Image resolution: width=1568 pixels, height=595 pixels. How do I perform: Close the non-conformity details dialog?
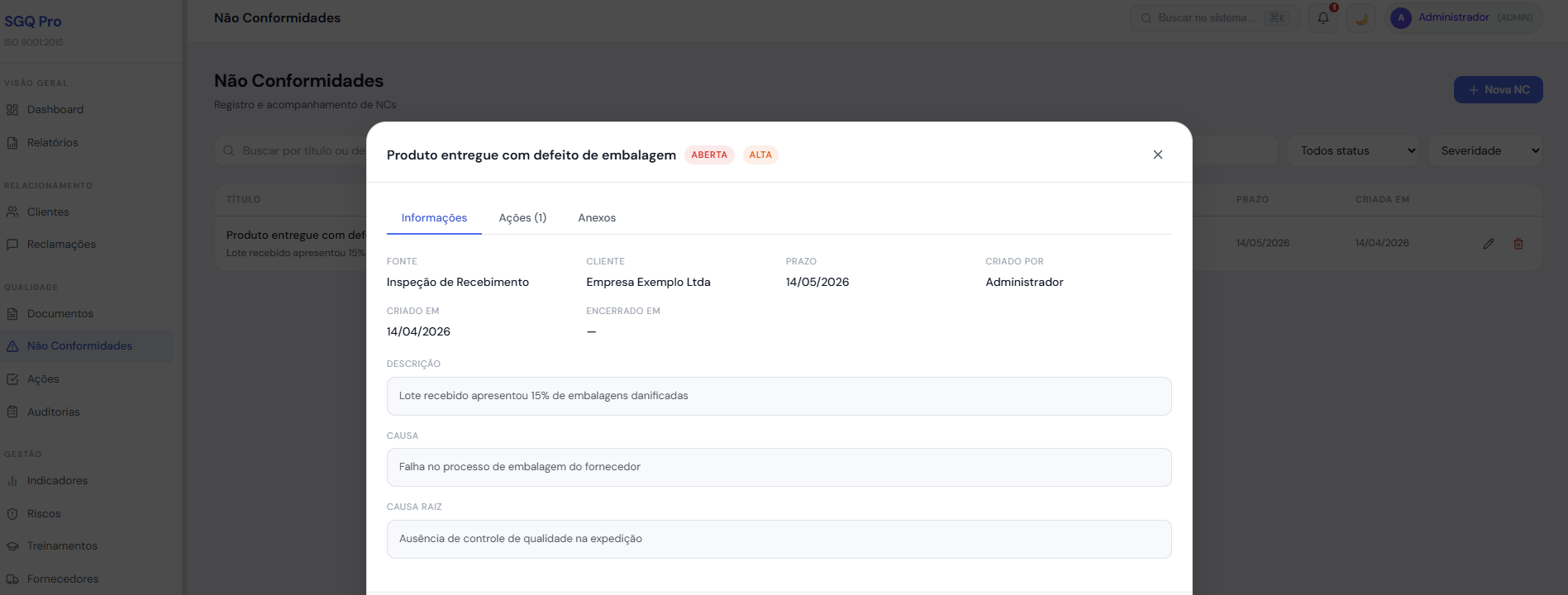pos(1157,155)
